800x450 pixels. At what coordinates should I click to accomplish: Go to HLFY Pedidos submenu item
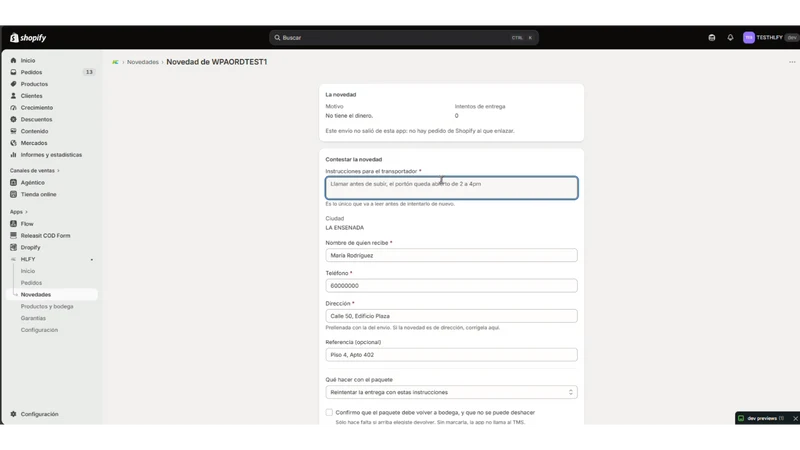click(x=31, y=283)
